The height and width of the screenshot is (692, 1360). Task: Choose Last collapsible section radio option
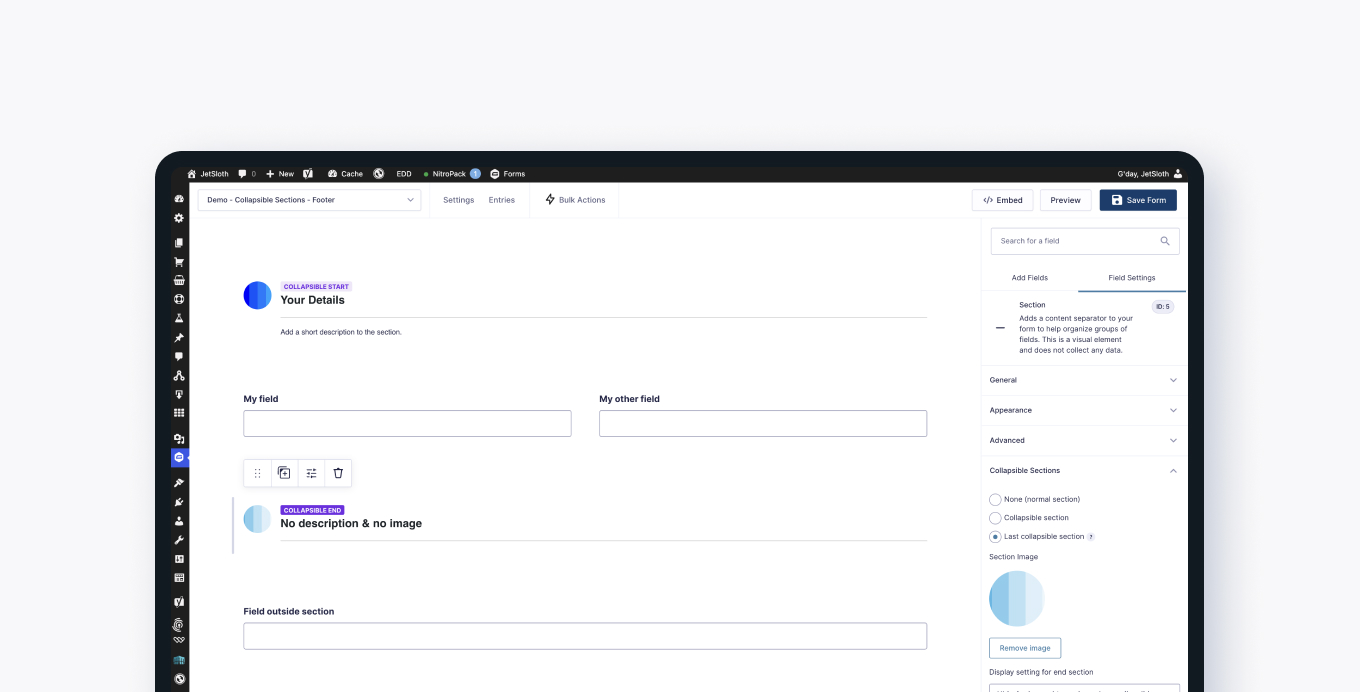[x=995, y=537]
